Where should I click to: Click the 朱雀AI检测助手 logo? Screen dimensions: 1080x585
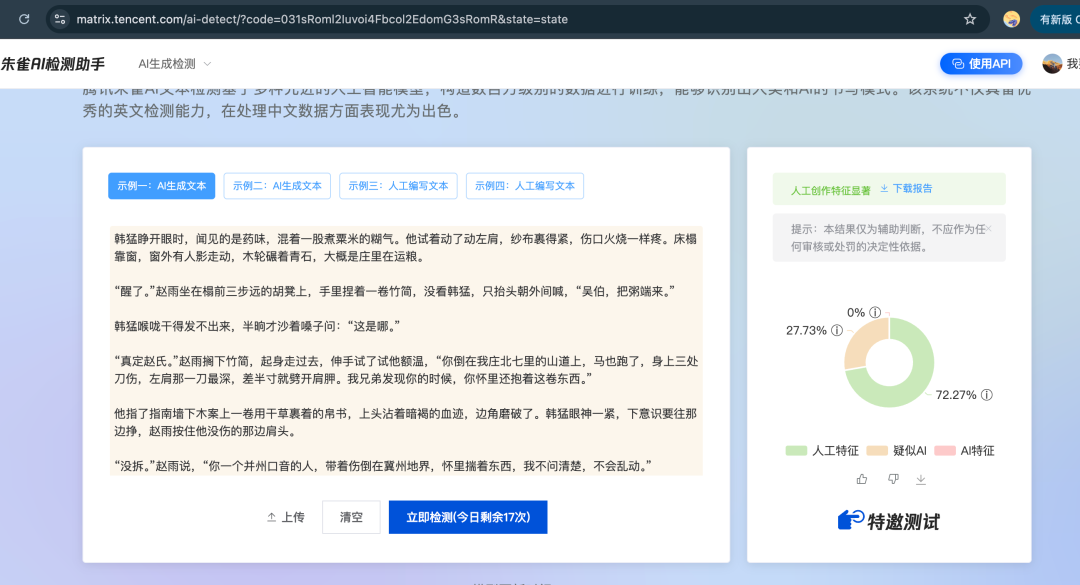point(52,64)
